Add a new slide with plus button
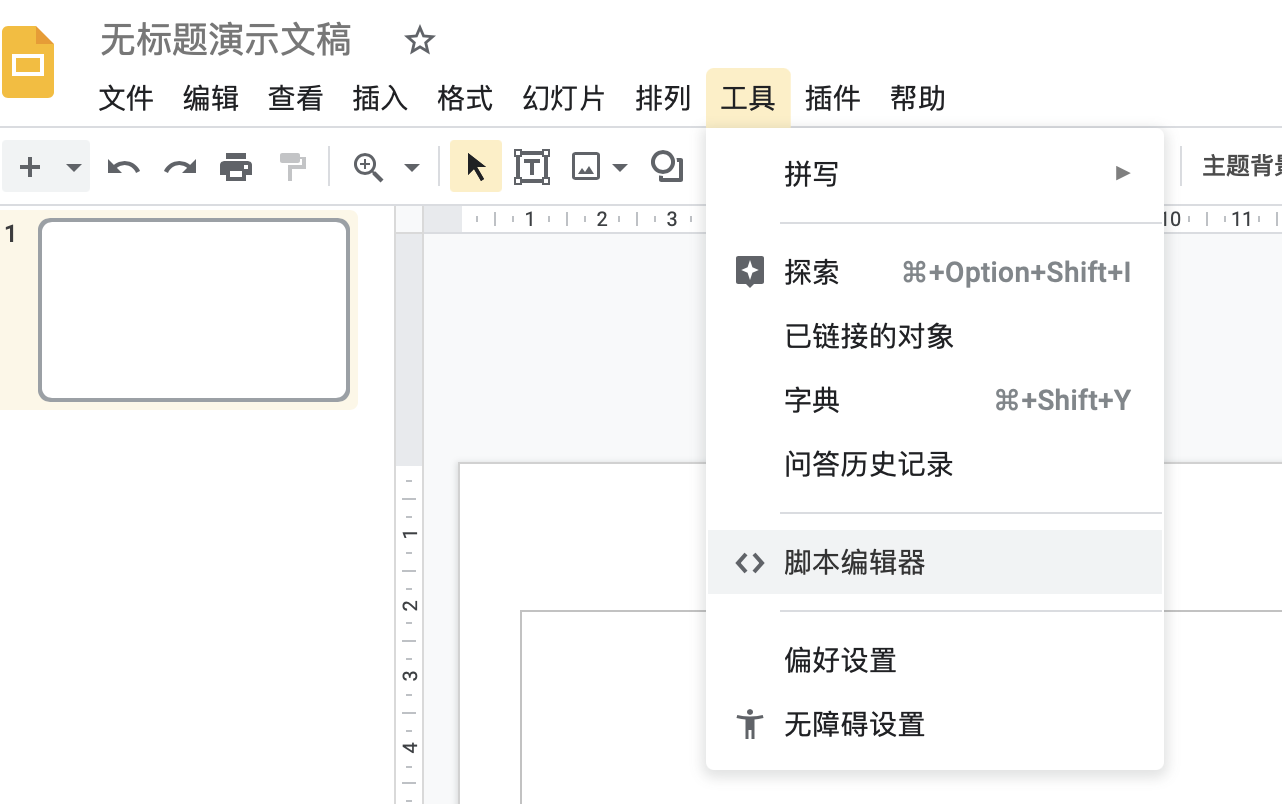Viewport: 1282px width, 804px height. [30, 166]
